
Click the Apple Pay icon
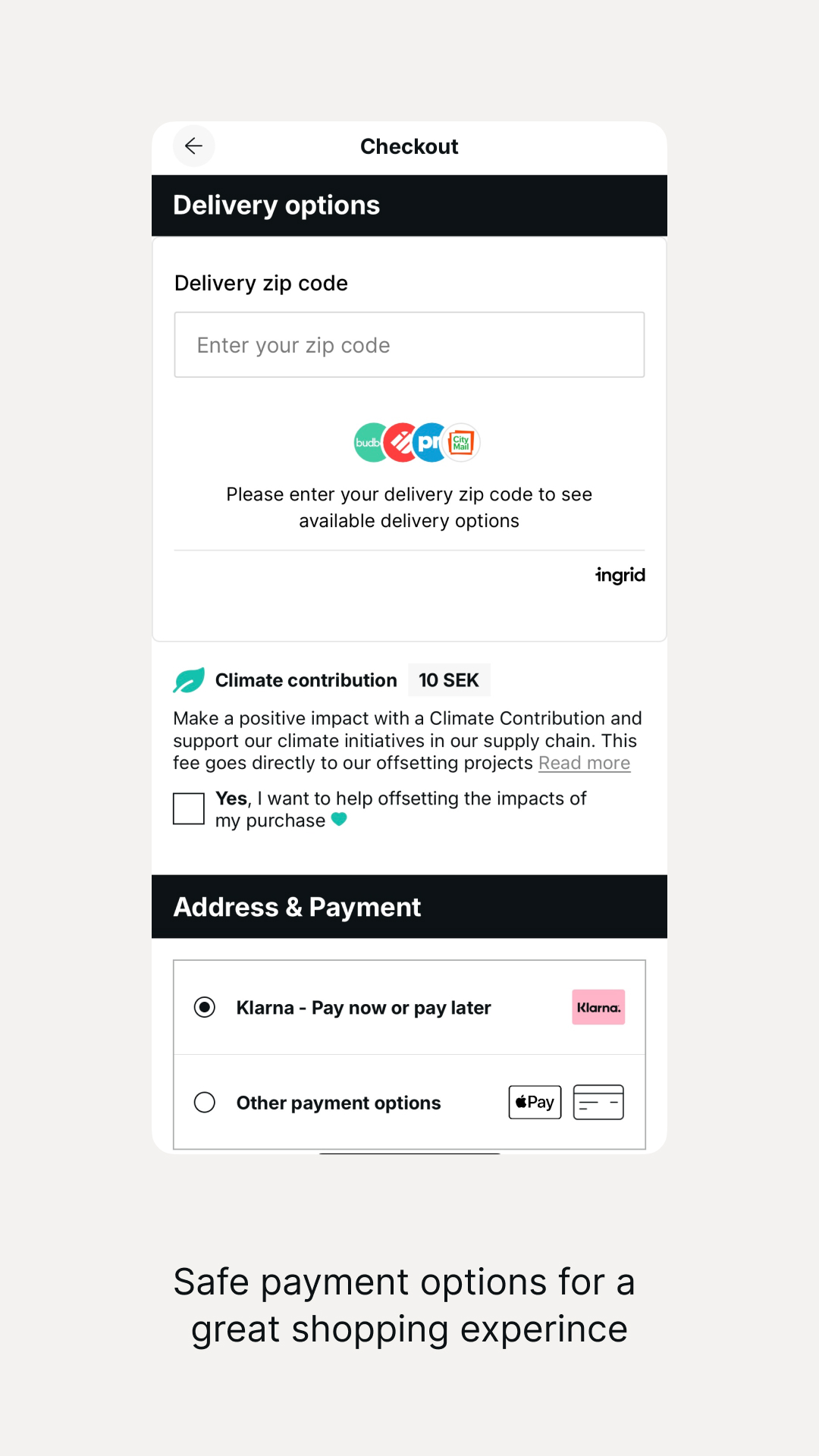[535, 1102]
